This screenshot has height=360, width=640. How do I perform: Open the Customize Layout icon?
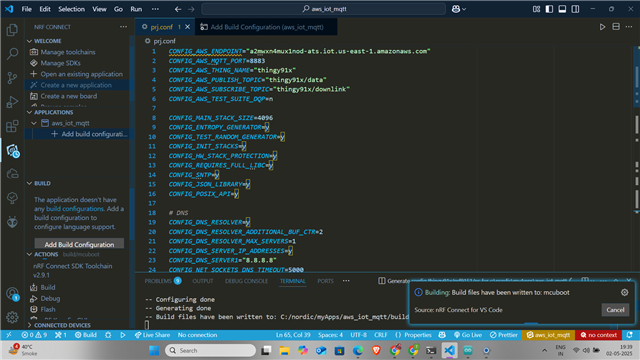pyautogui.click(x=536, y=9)
